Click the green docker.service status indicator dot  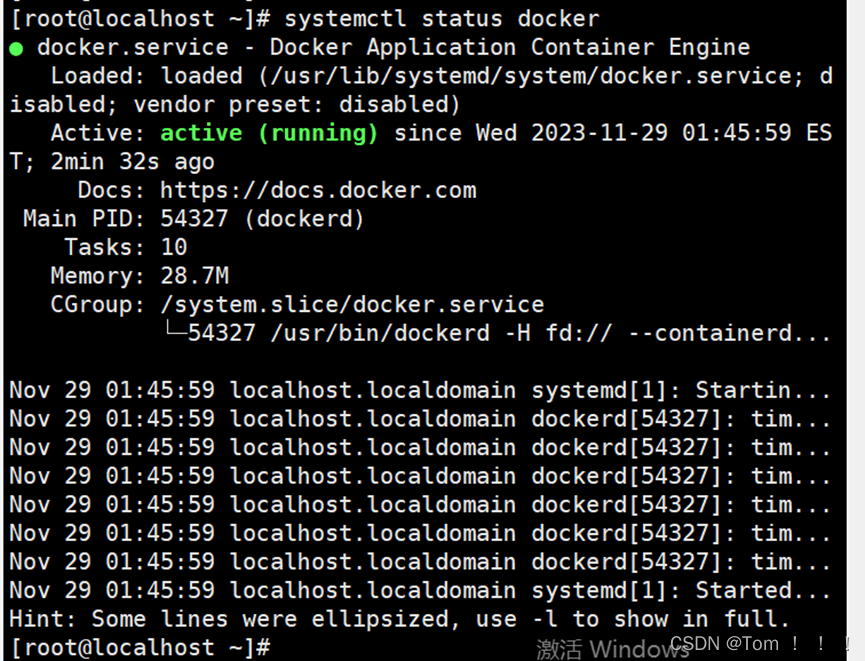(x=14, y=47)
